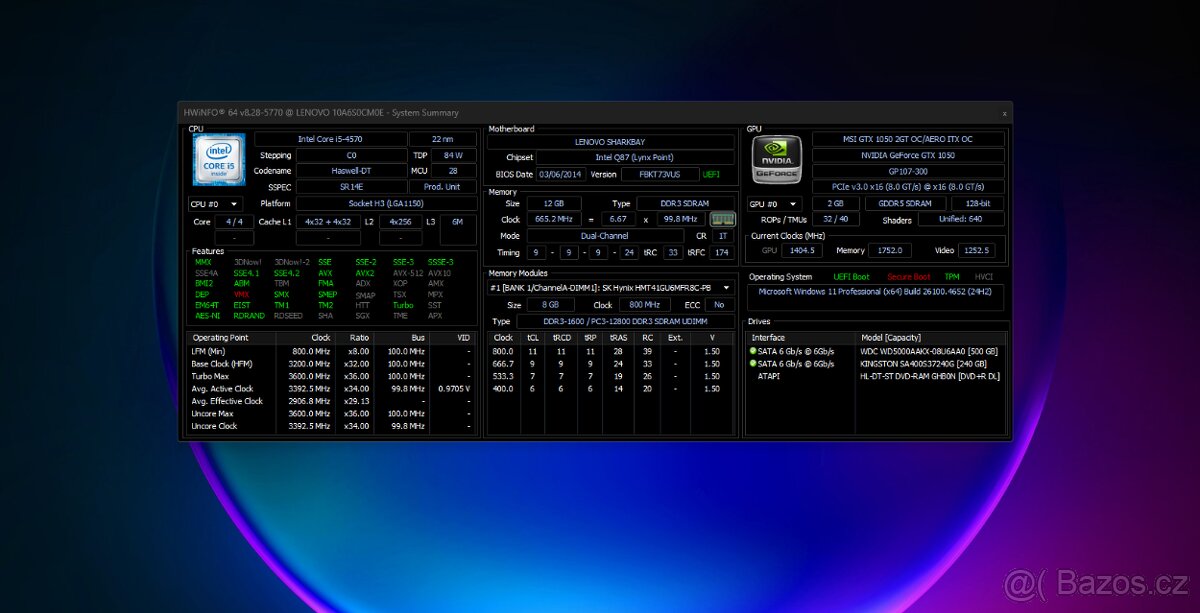Select the HL-DT-ST DVD-RAM drive row

tap(876, 375)
